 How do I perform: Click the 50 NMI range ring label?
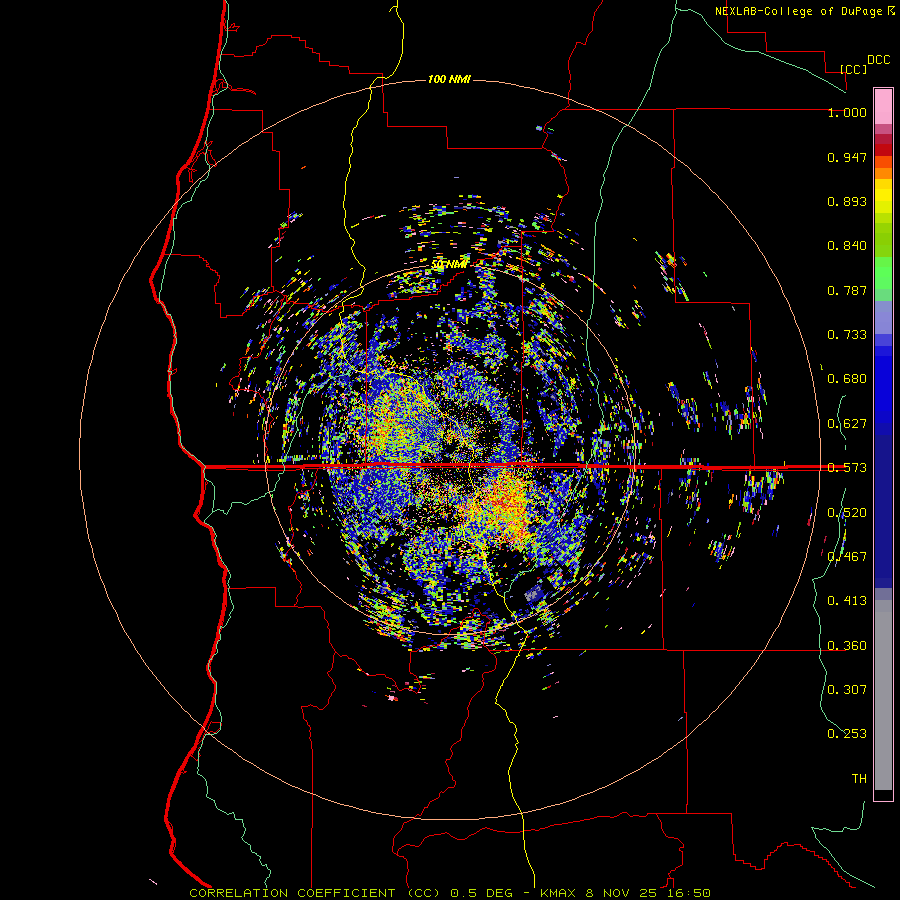449,264
